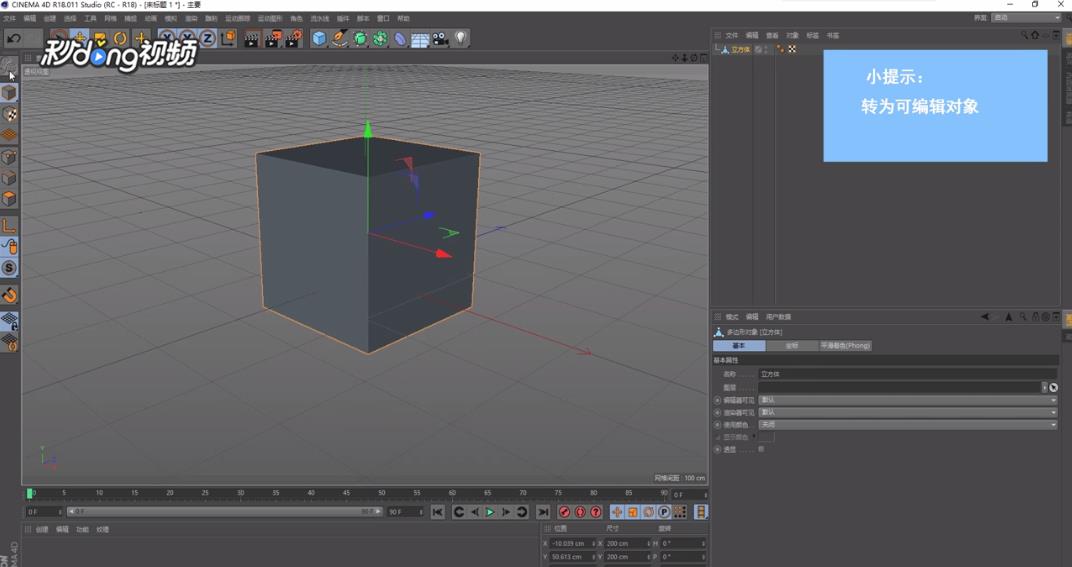The height and width of the screenshot is (567, 1072).
Task: Open the 创建 menu in Material Manager
Action: (42, 529)
